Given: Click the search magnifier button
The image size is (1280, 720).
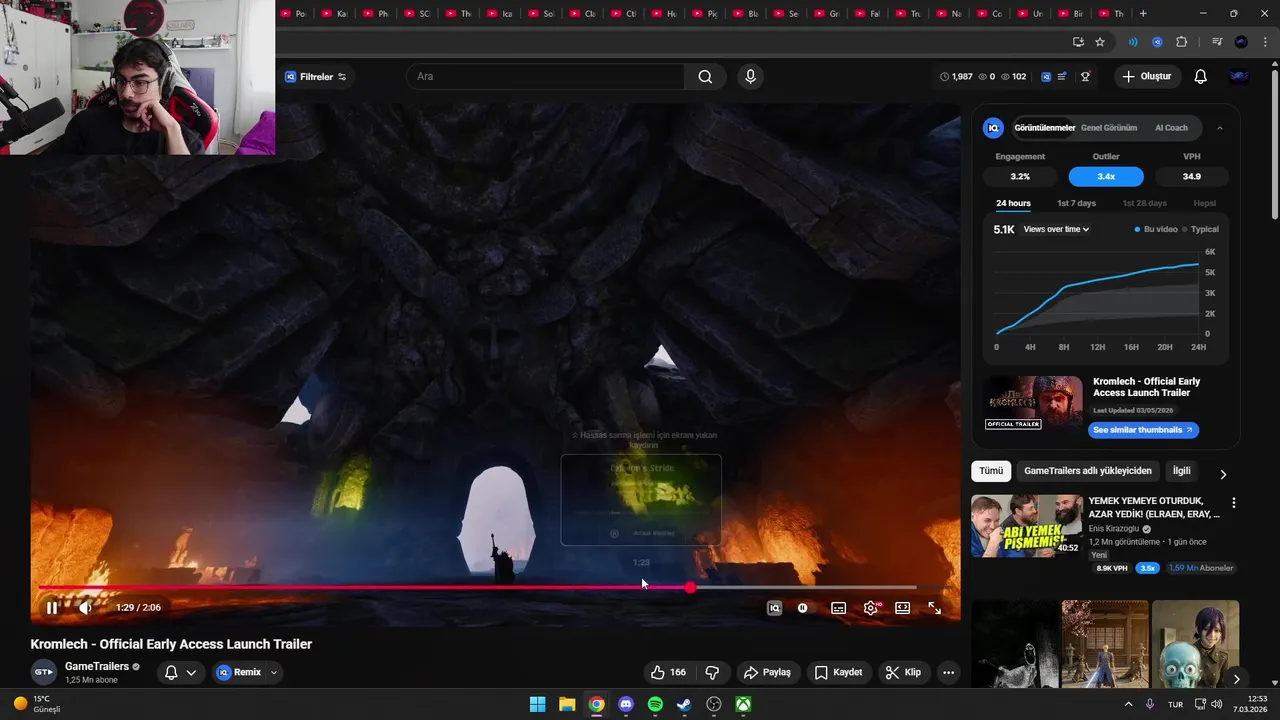Looking at the screenshot, I should pos(705,76).
